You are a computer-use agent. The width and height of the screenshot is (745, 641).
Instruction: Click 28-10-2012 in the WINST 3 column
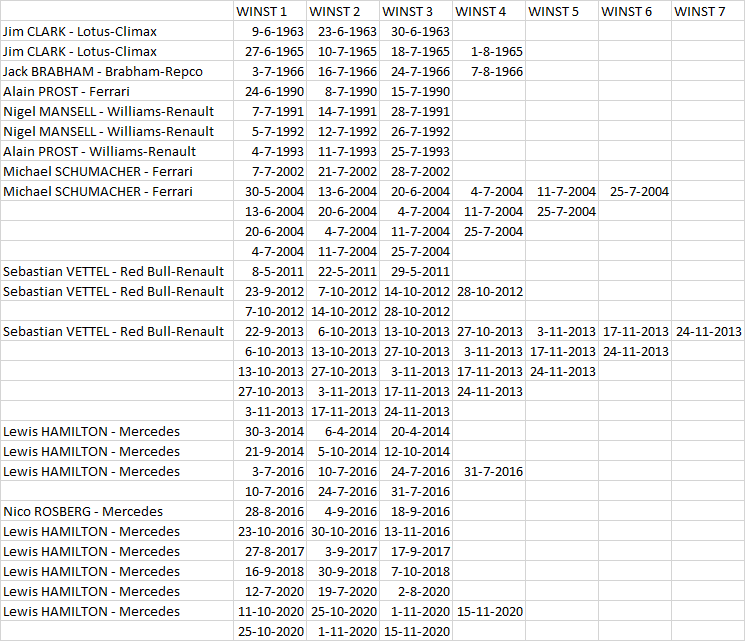click(416, 311)
